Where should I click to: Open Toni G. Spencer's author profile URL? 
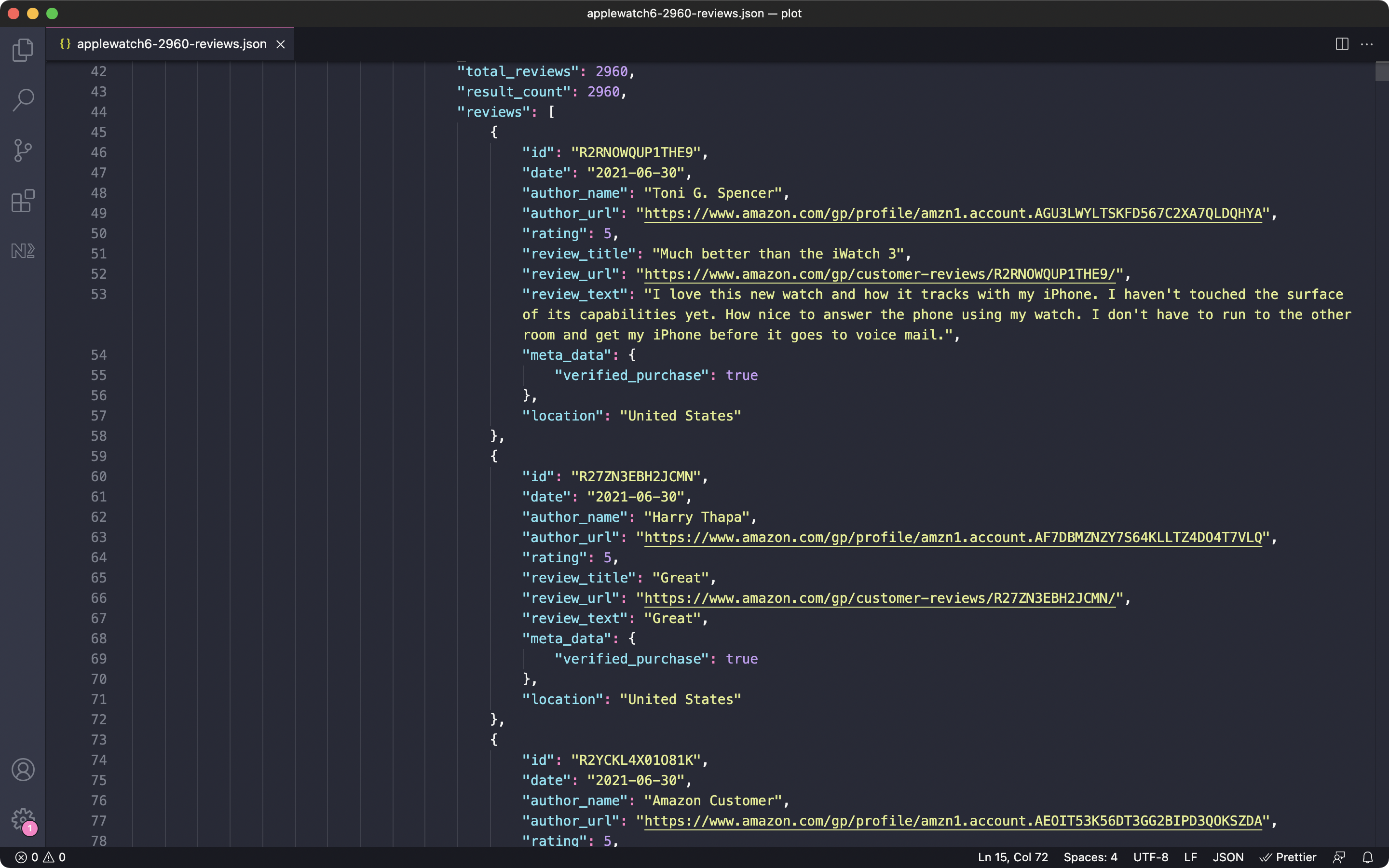point(953,214)
